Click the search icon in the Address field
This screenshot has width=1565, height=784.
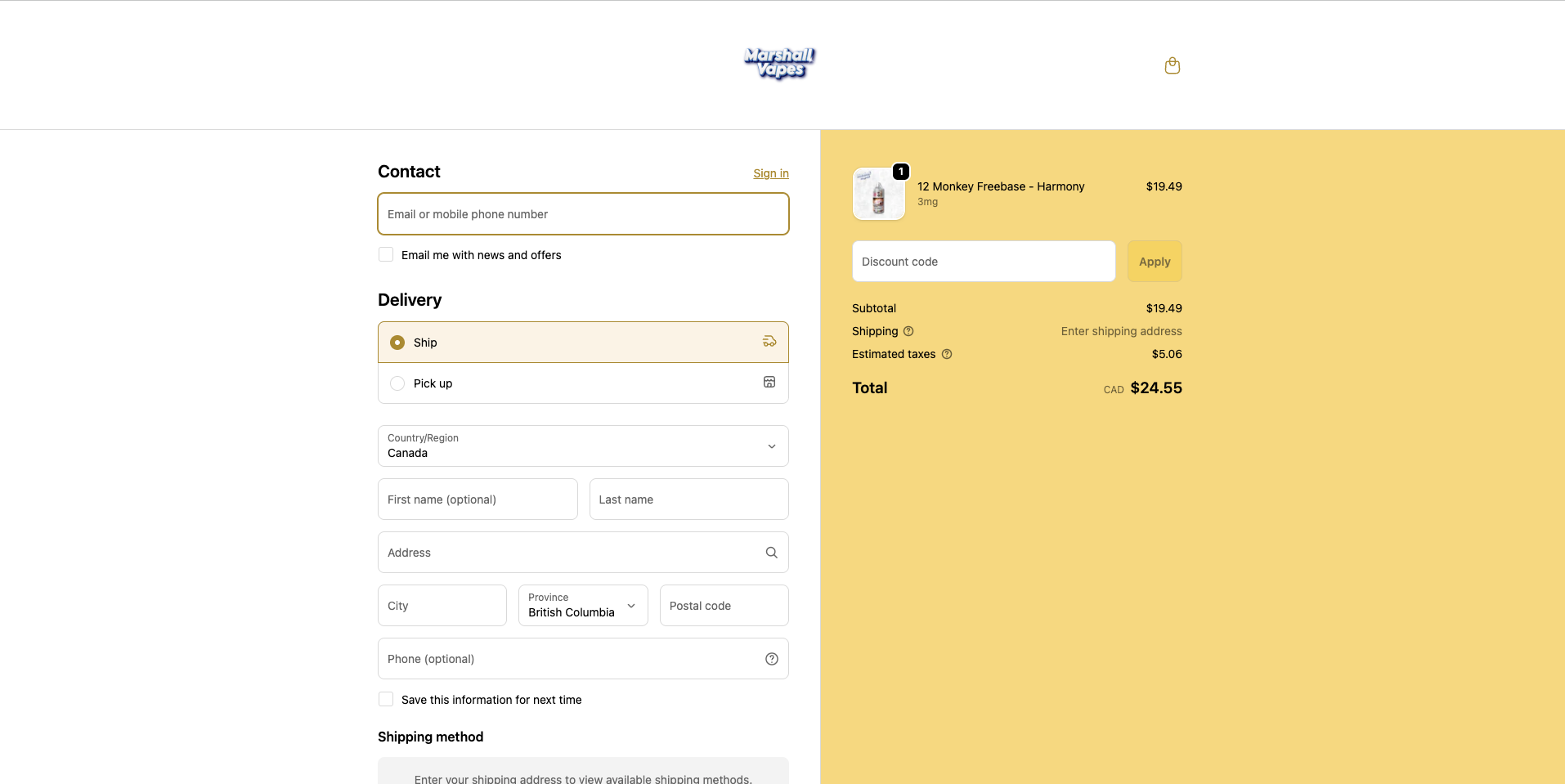770,553
